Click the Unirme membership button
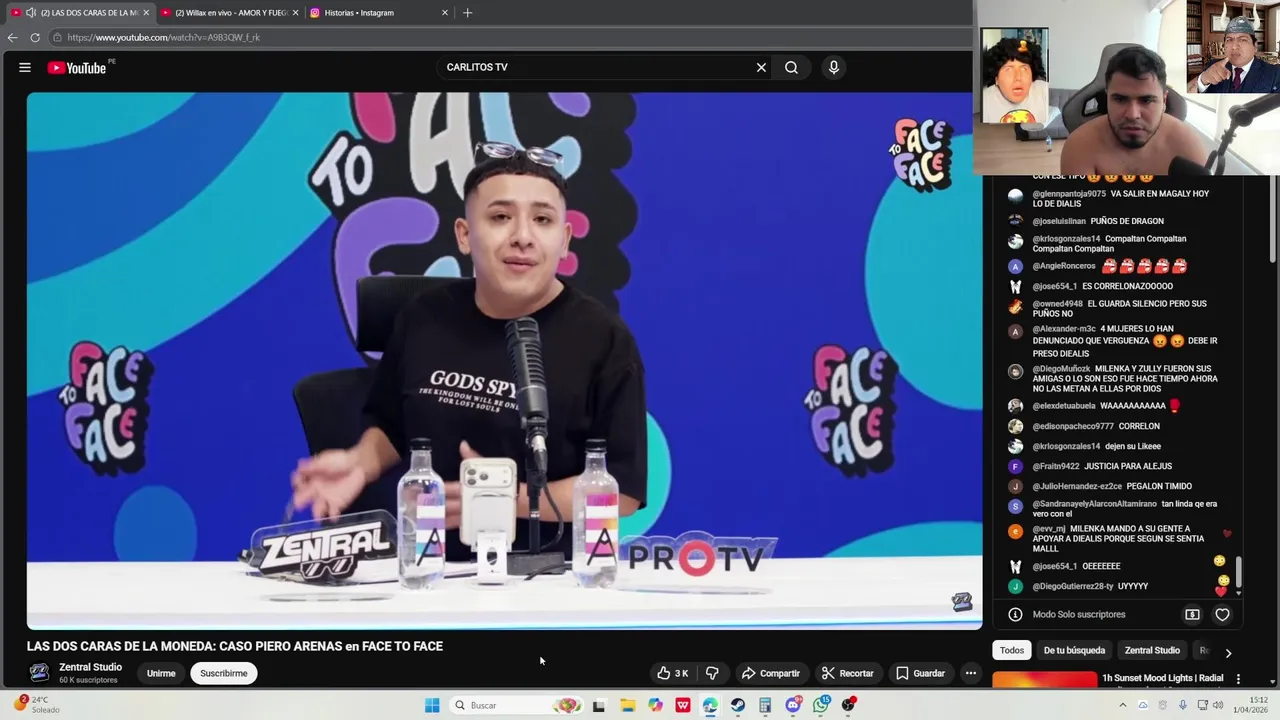The height and width of the screenshot is (720, 1280). point(161,673)
